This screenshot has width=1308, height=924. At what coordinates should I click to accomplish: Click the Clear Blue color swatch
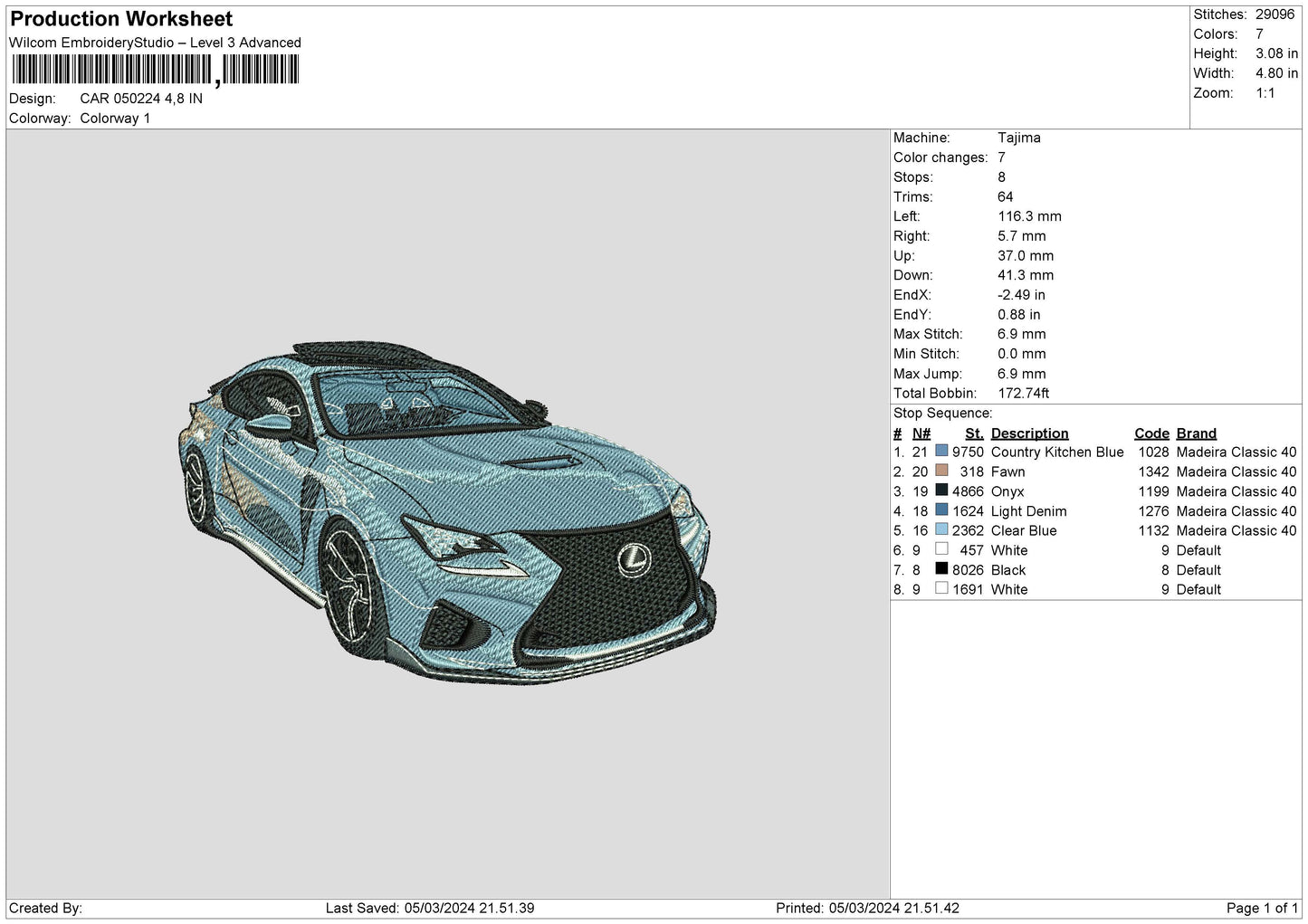pyautogui.click(x=941, y=529)
